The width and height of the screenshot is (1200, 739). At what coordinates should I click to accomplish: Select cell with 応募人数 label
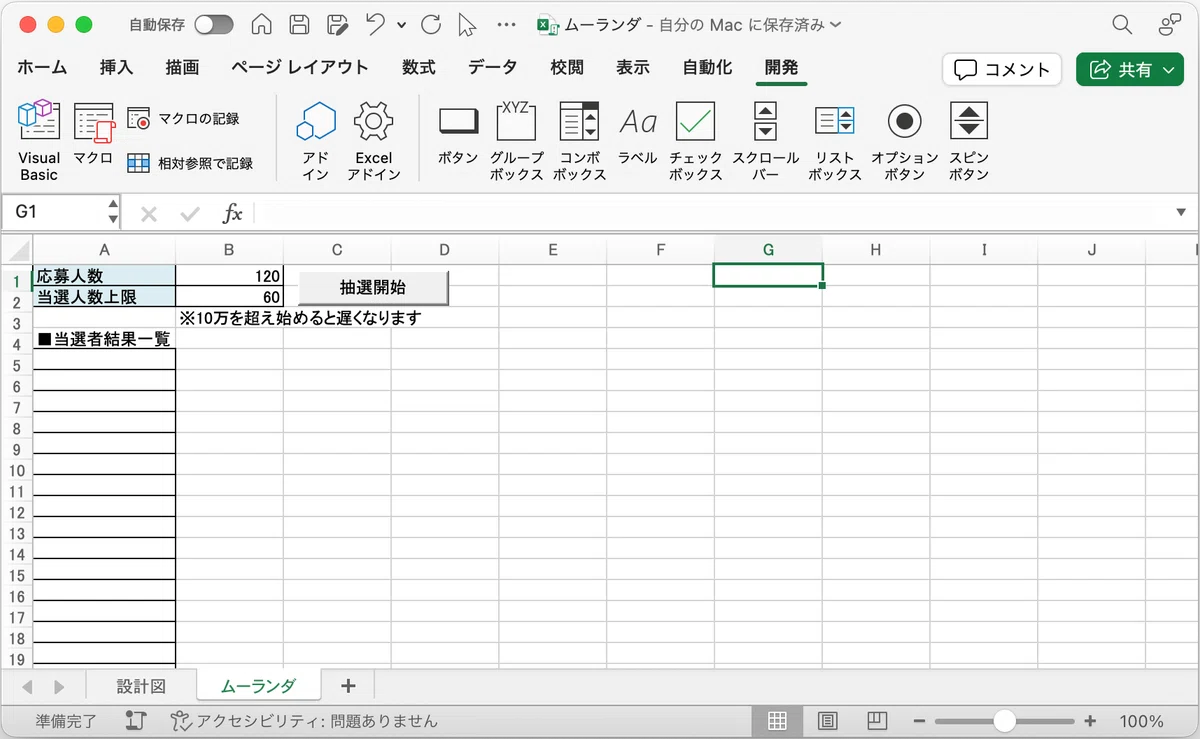[x=104, y=275]
